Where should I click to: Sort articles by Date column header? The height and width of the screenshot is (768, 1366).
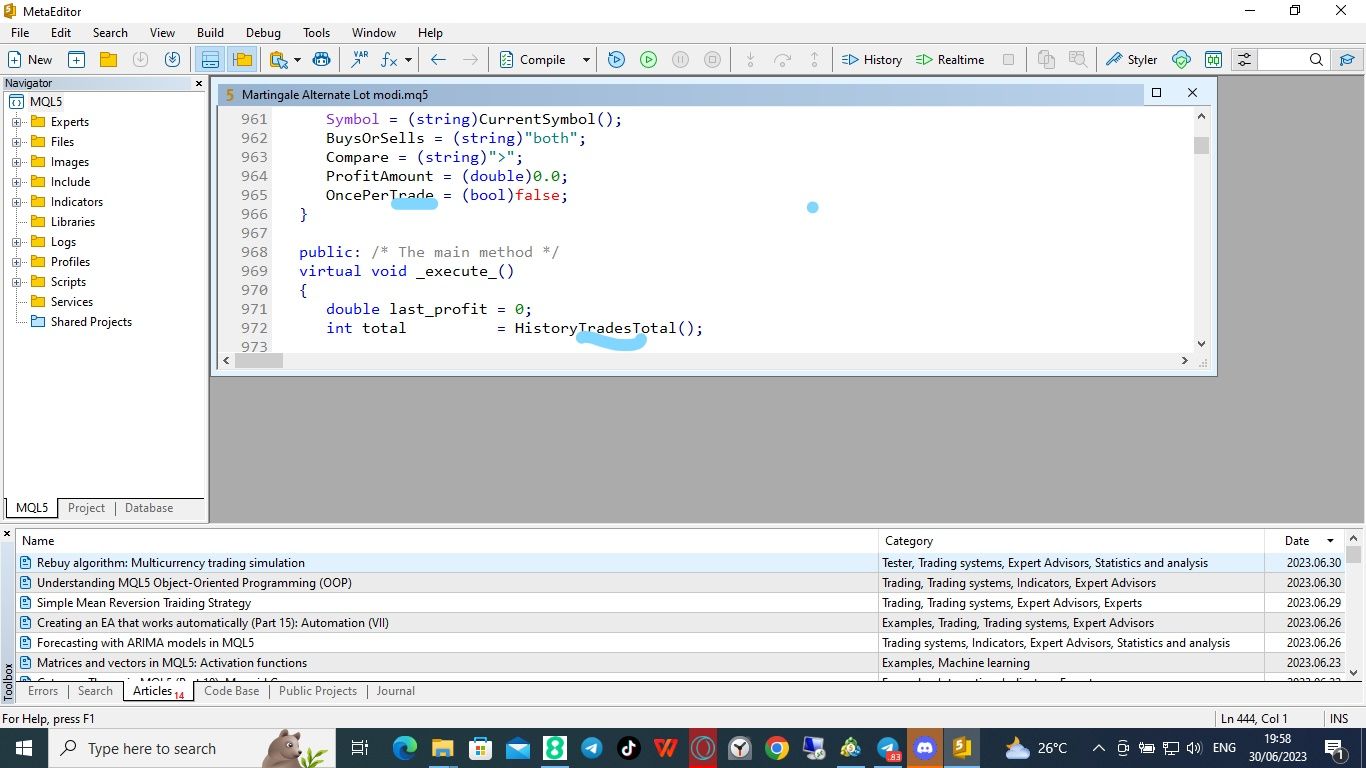pos(1304,541)
